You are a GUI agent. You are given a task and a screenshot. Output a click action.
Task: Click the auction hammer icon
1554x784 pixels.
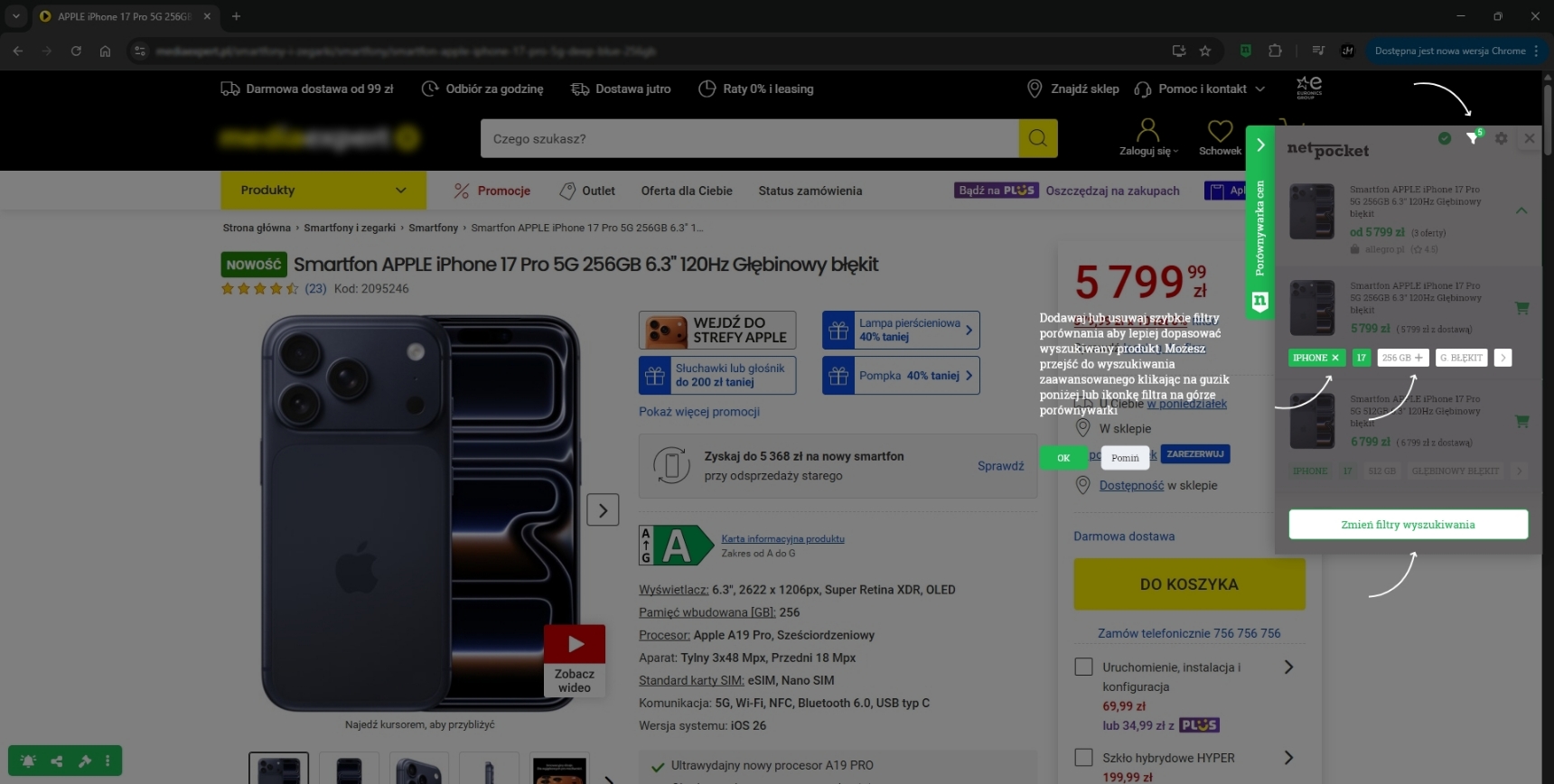click(85, 761)
